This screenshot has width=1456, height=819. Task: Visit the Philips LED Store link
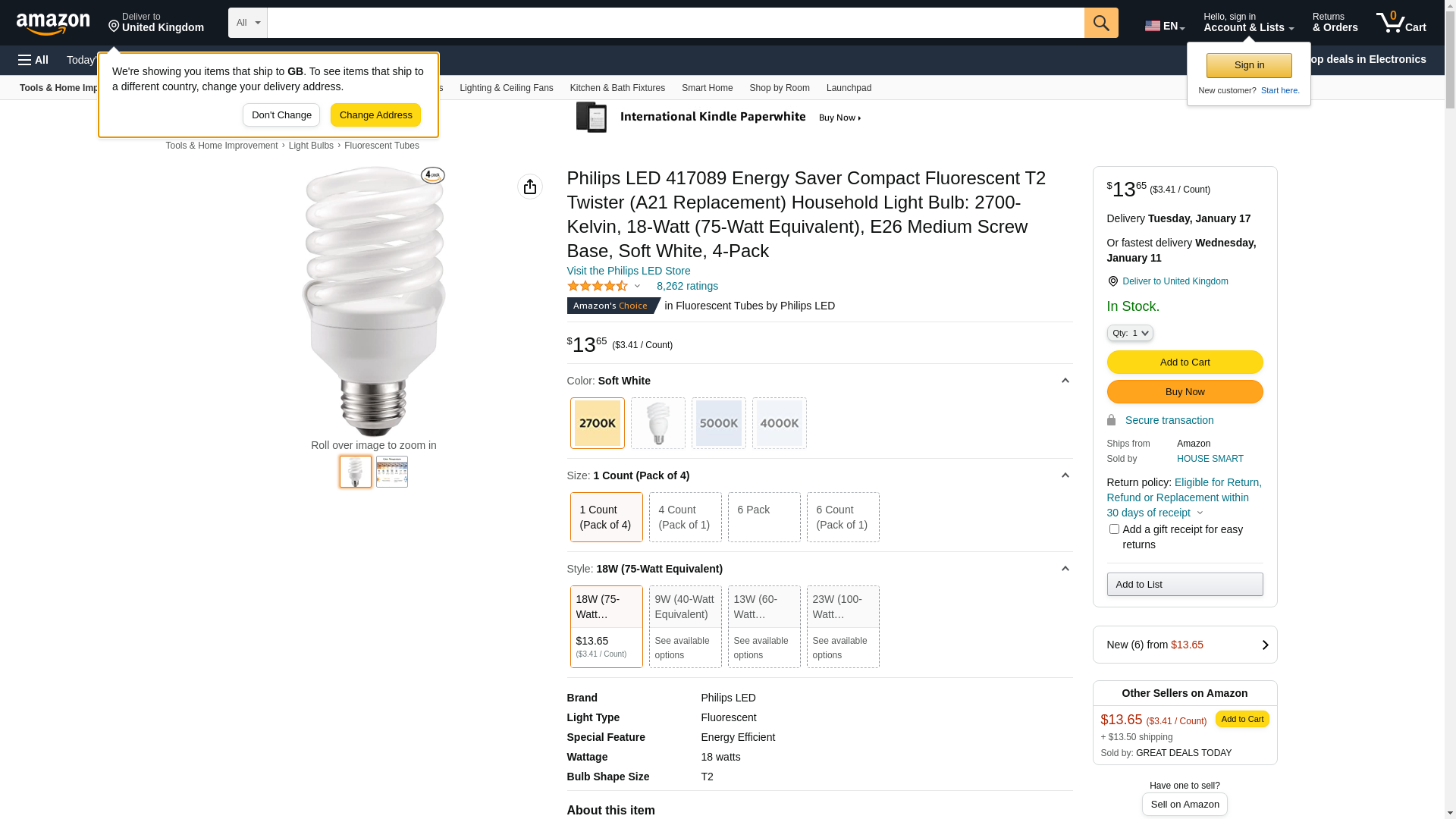(x=629, y=271)
